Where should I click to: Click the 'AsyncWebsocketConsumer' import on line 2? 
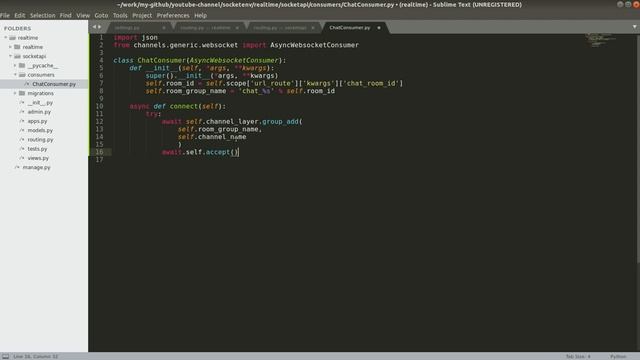pyautogui.click(x=314, y=45)
